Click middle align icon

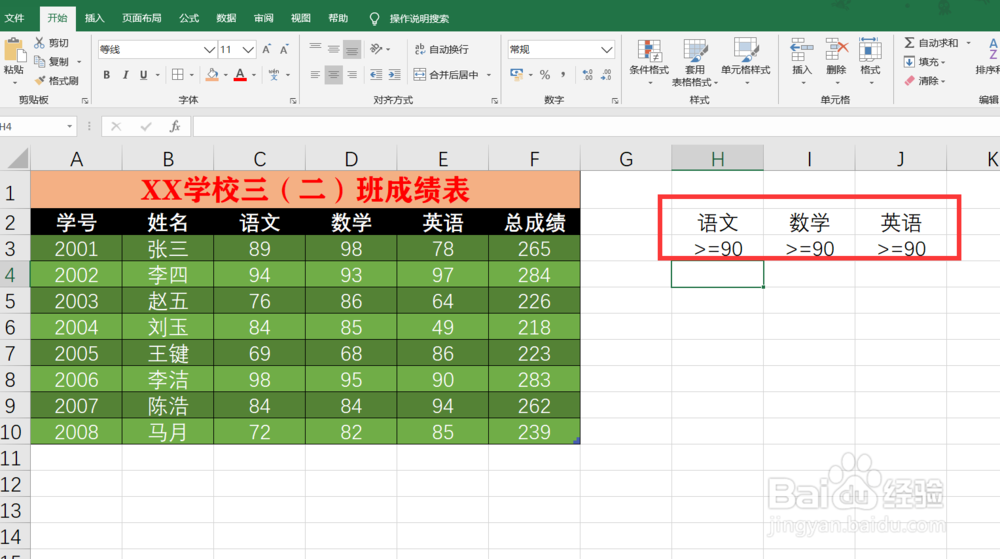[334, 49]
